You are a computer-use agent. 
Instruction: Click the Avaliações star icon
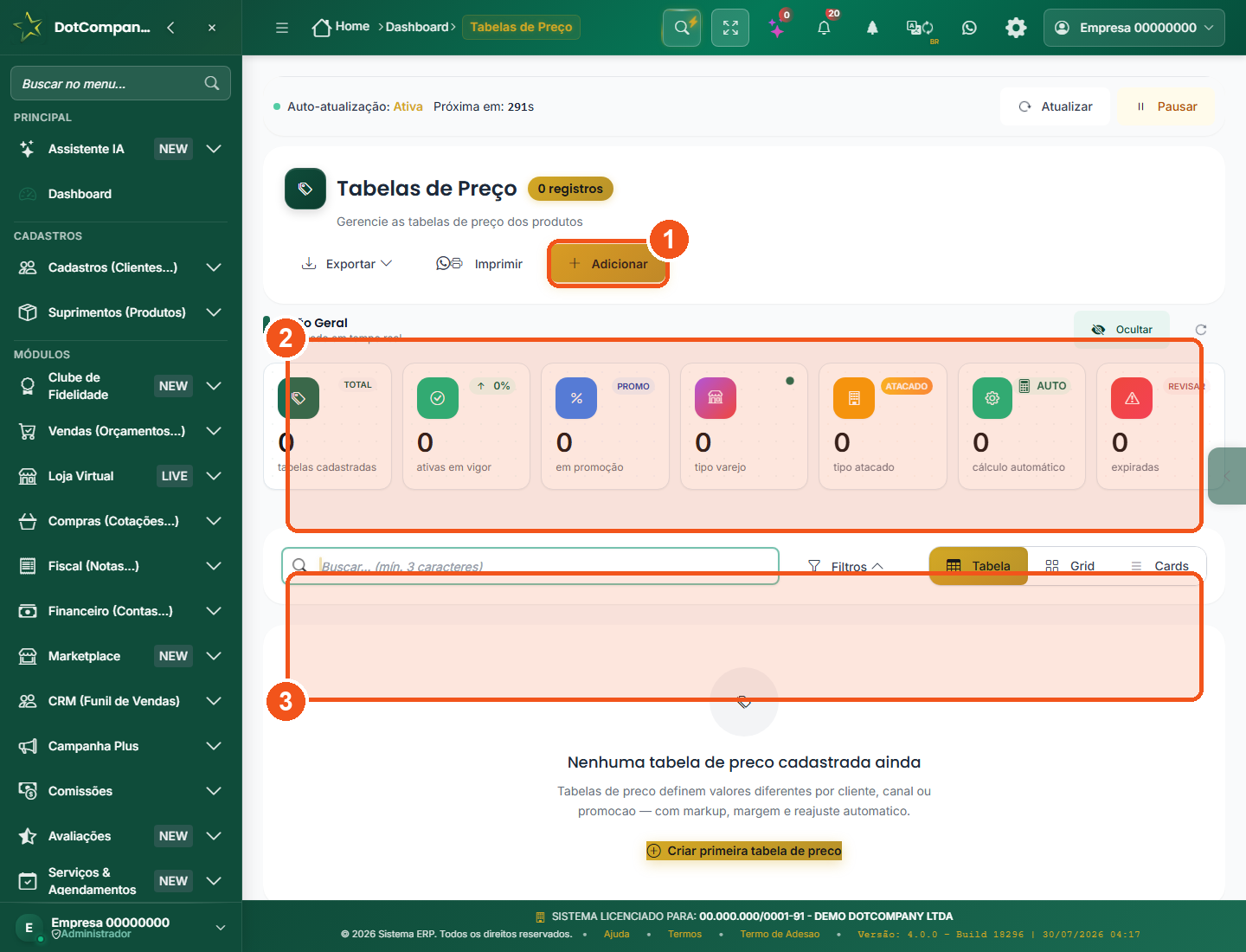(28, 836)
